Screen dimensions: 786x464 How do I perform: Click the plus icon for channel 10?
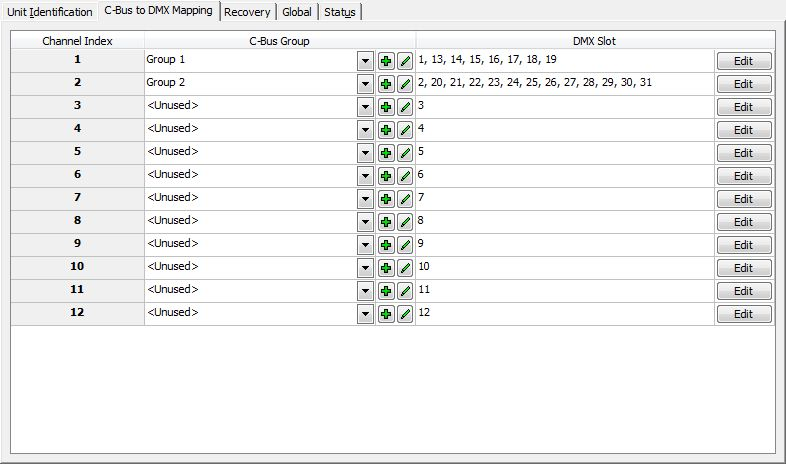[x=386, y=268]
